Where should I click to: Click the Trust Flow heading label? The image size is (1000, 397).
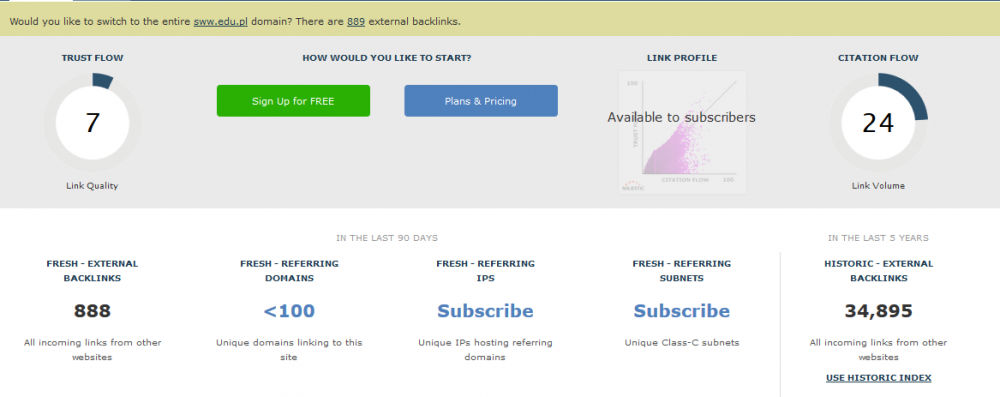[x=92, y=58]
